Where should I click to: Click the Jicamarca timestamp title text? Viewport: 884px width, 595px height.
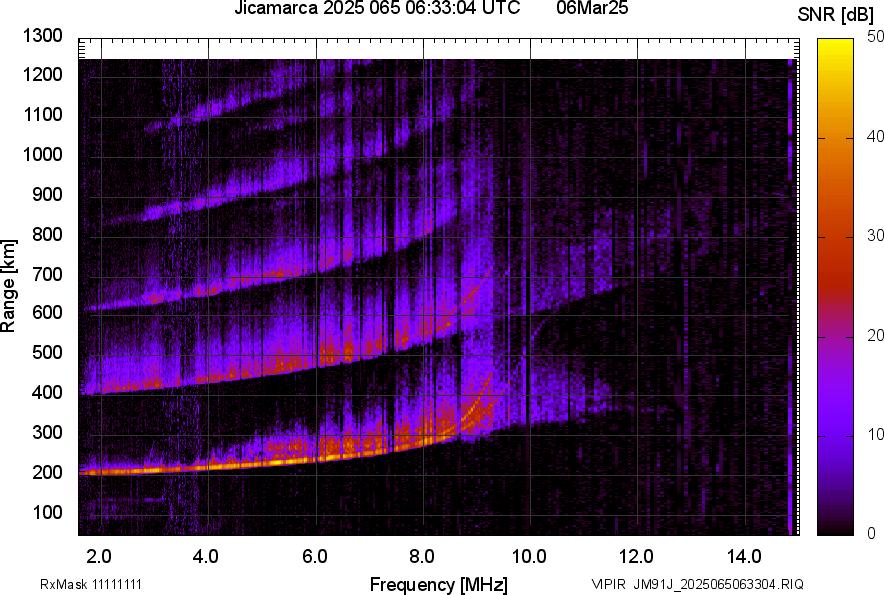point(376,9)
